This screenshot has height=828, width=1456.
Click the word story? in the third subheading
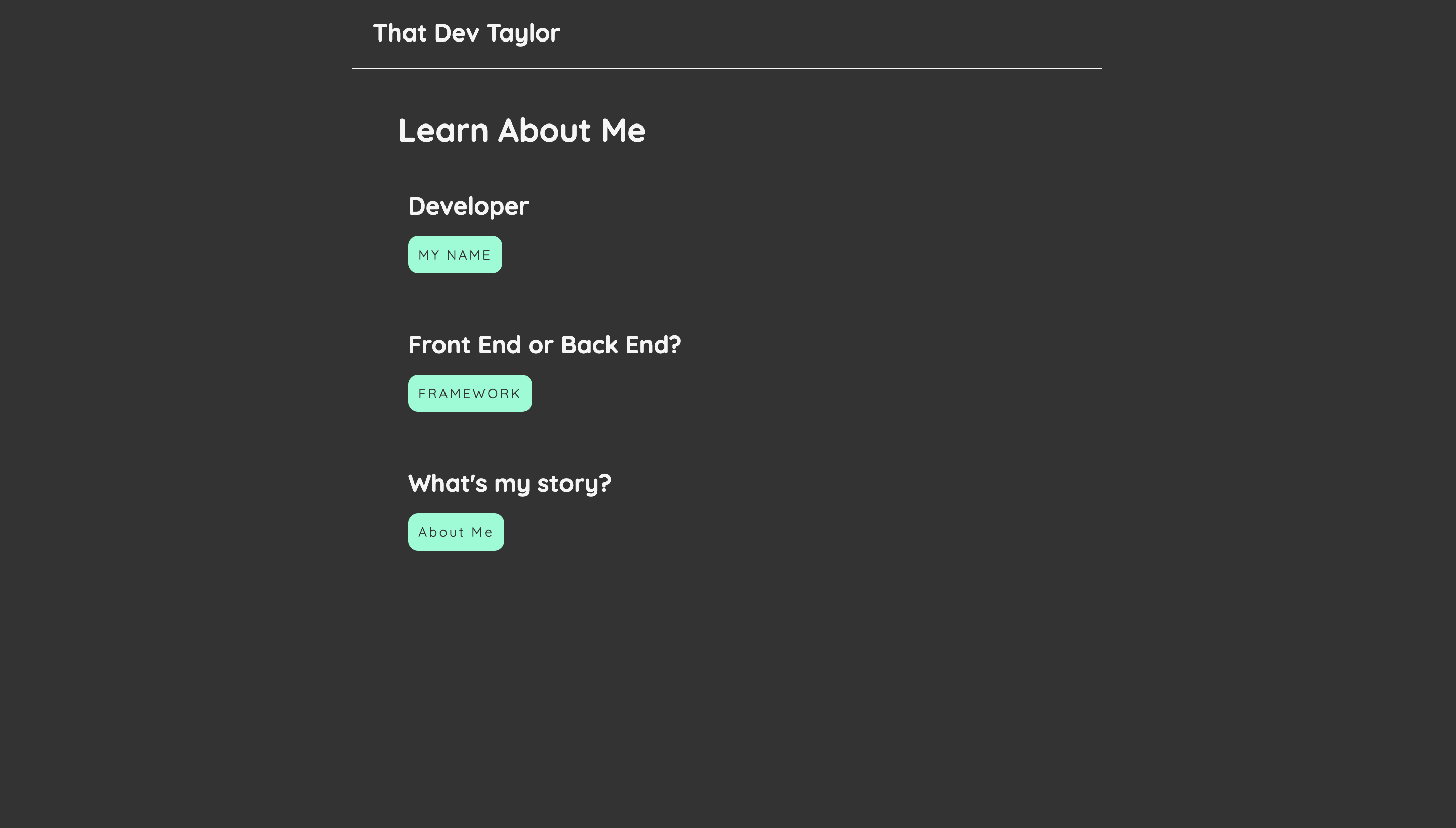point(574,484)
